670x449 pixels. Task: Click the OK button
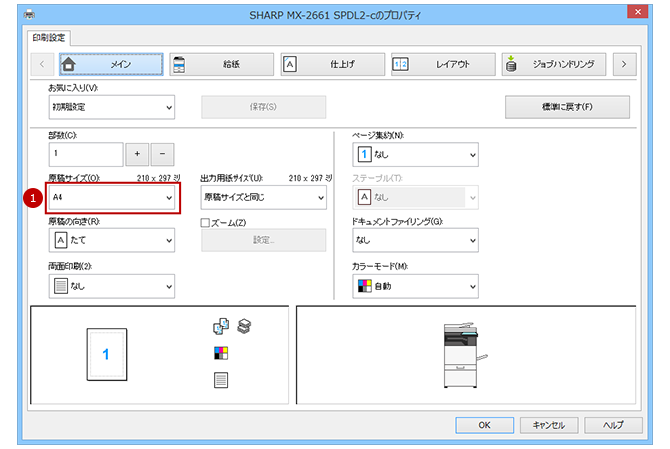click(485, 425)
